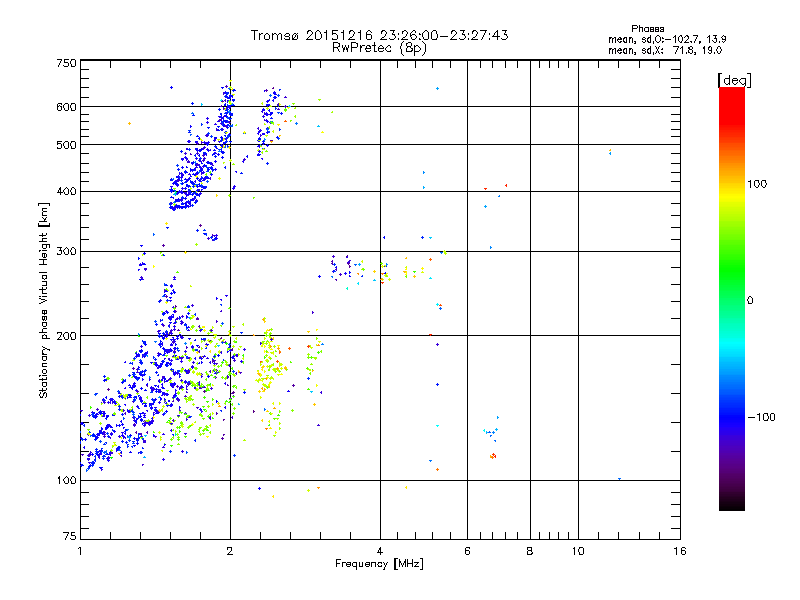Viewport: 800px width, 600px height.
Task: Click the colorbar label '0'
Action: (749, 301)
